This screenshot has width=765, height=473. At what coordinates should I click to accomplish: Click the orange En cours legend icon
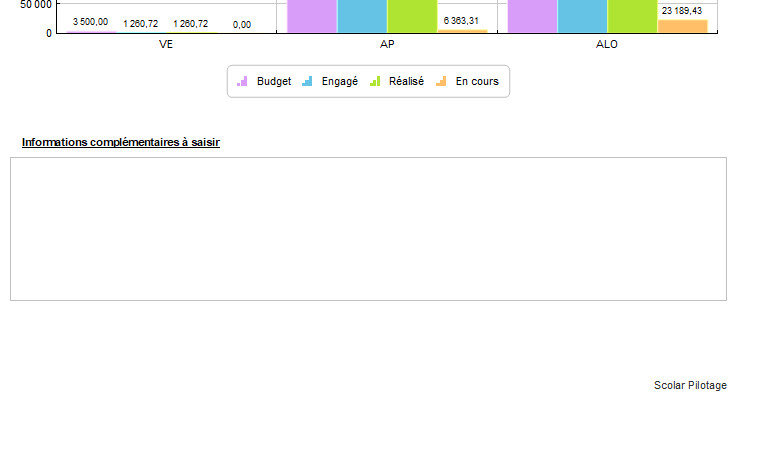coord(441,81)
